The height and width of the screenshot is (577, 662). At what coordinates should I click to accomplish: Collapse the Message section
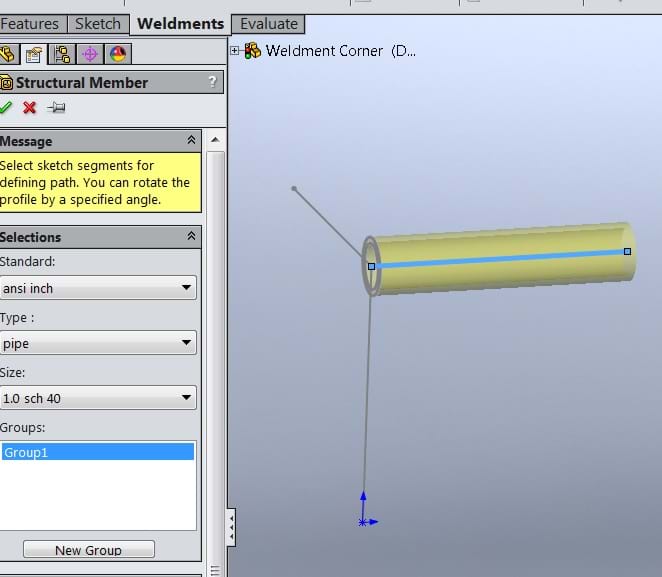point(191,141)
